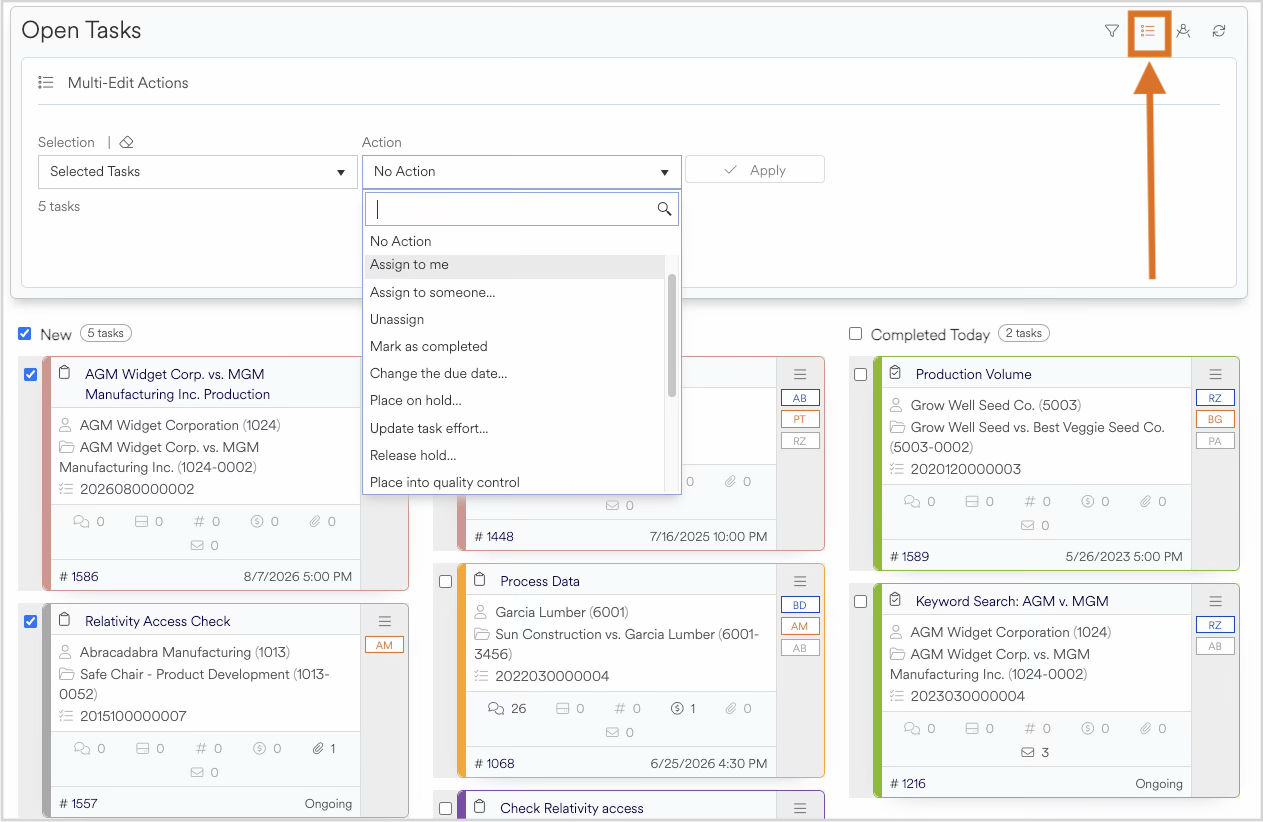
Task: Click PT assignee badge on task 1448
Action: [x=800, y=420]
